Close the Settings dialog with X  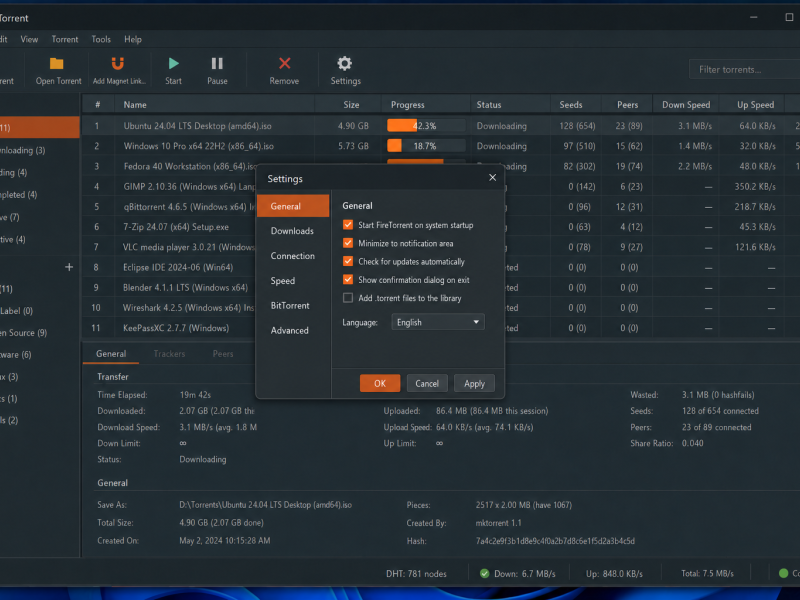click(492, 178)
